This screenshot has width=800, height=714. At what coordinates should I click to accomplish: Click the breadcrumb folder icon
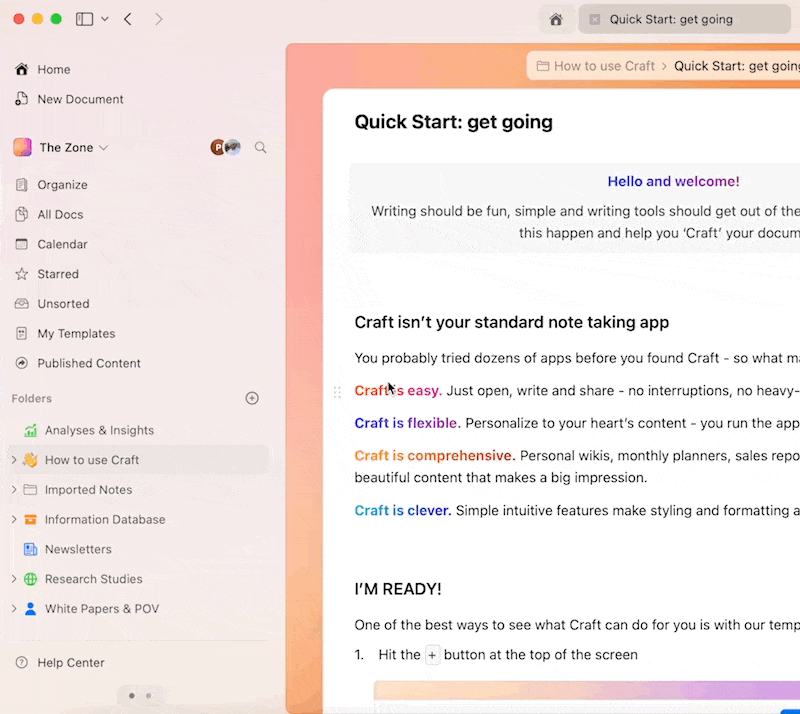point(542,66)
